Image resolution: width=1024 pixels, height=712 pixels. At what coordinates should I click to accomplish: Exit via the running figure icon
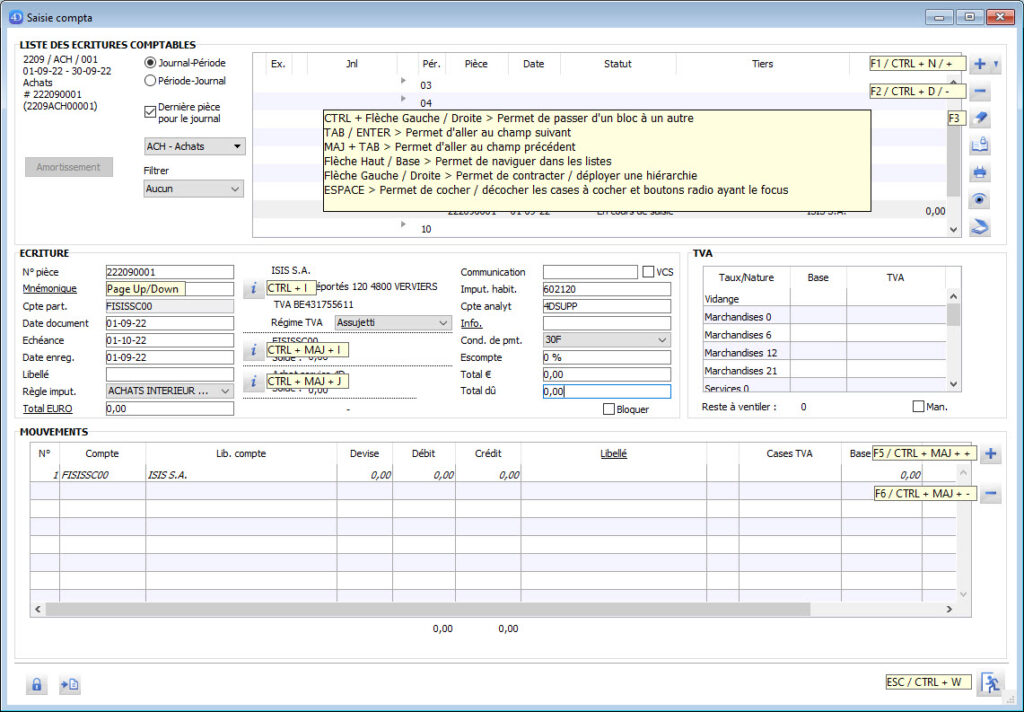tap(990, 683)
